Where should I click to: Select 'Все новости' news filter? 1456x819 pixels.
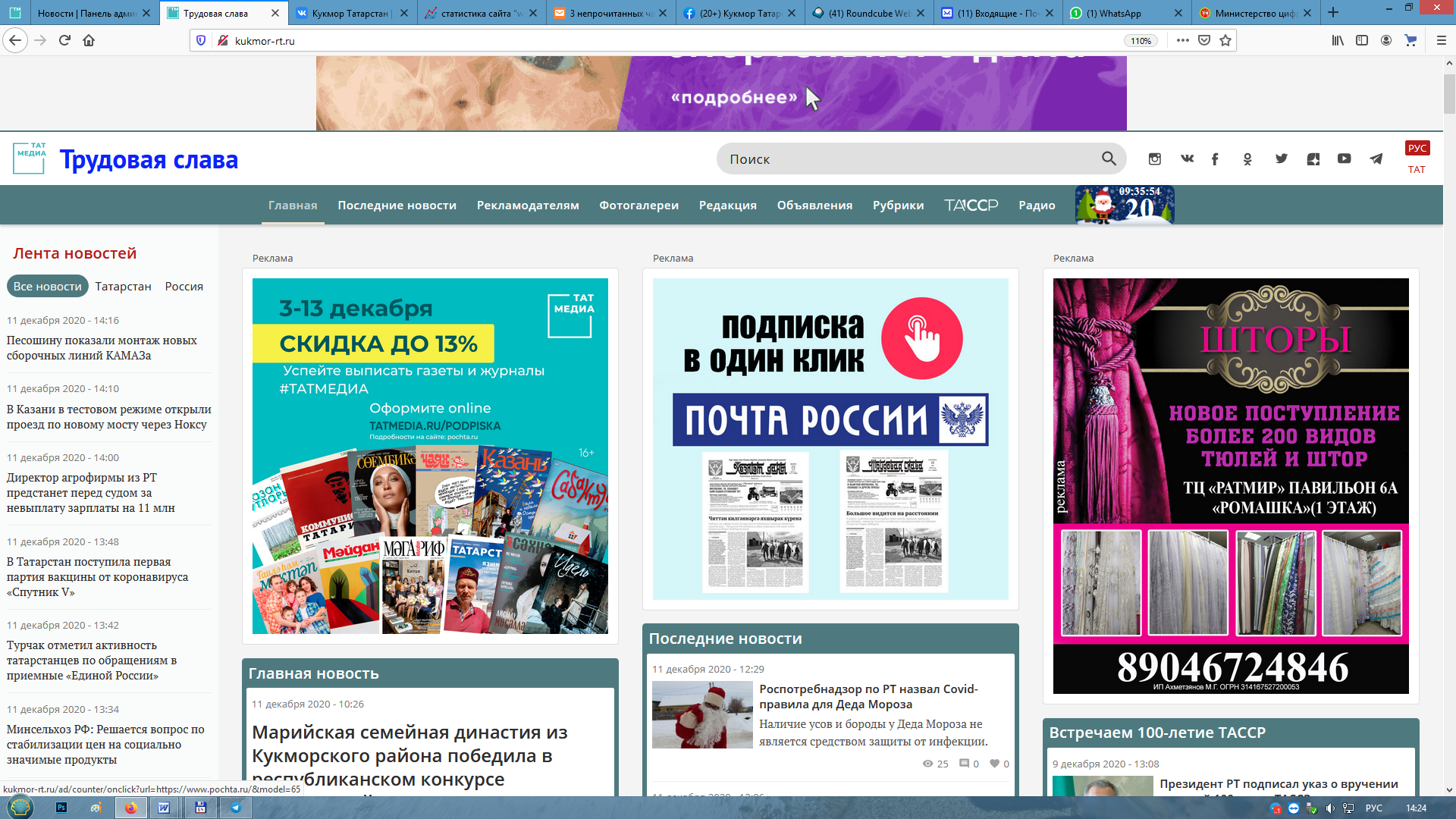pyautogui.click(x=48, y=287)
